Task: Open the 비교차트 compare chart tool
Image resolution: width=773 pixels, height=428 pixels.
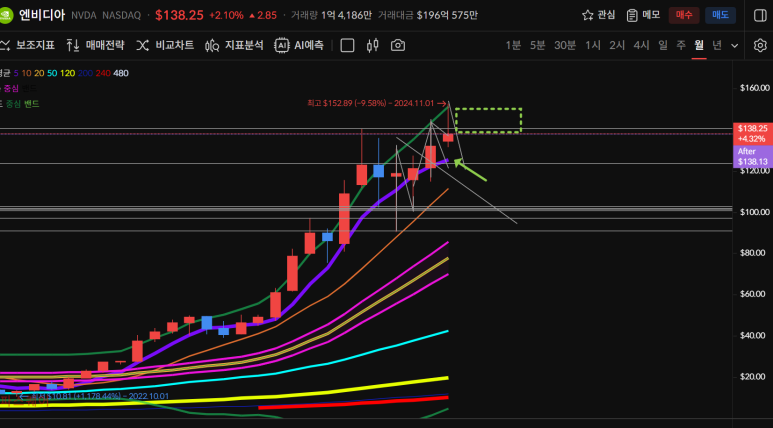Action: click(x=165, y=46)
